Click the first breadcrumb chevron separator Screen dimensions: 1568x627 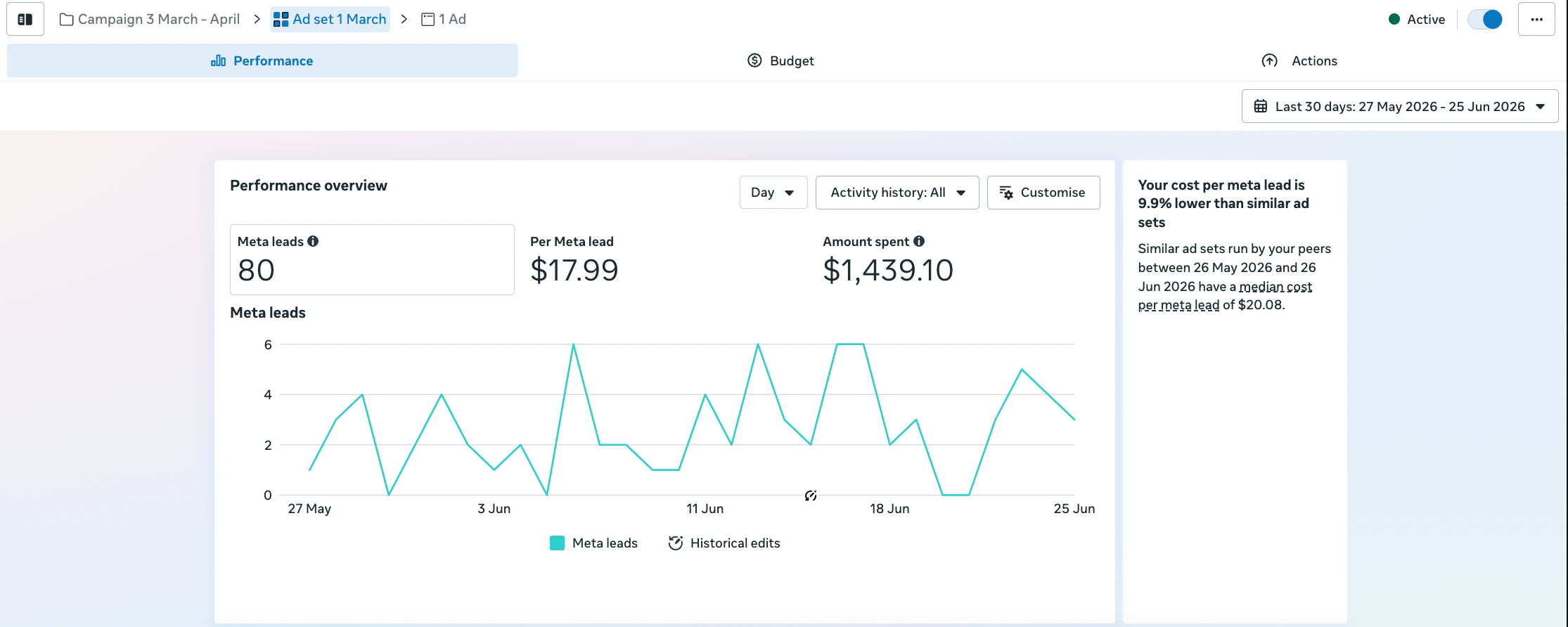pos(257,19)
